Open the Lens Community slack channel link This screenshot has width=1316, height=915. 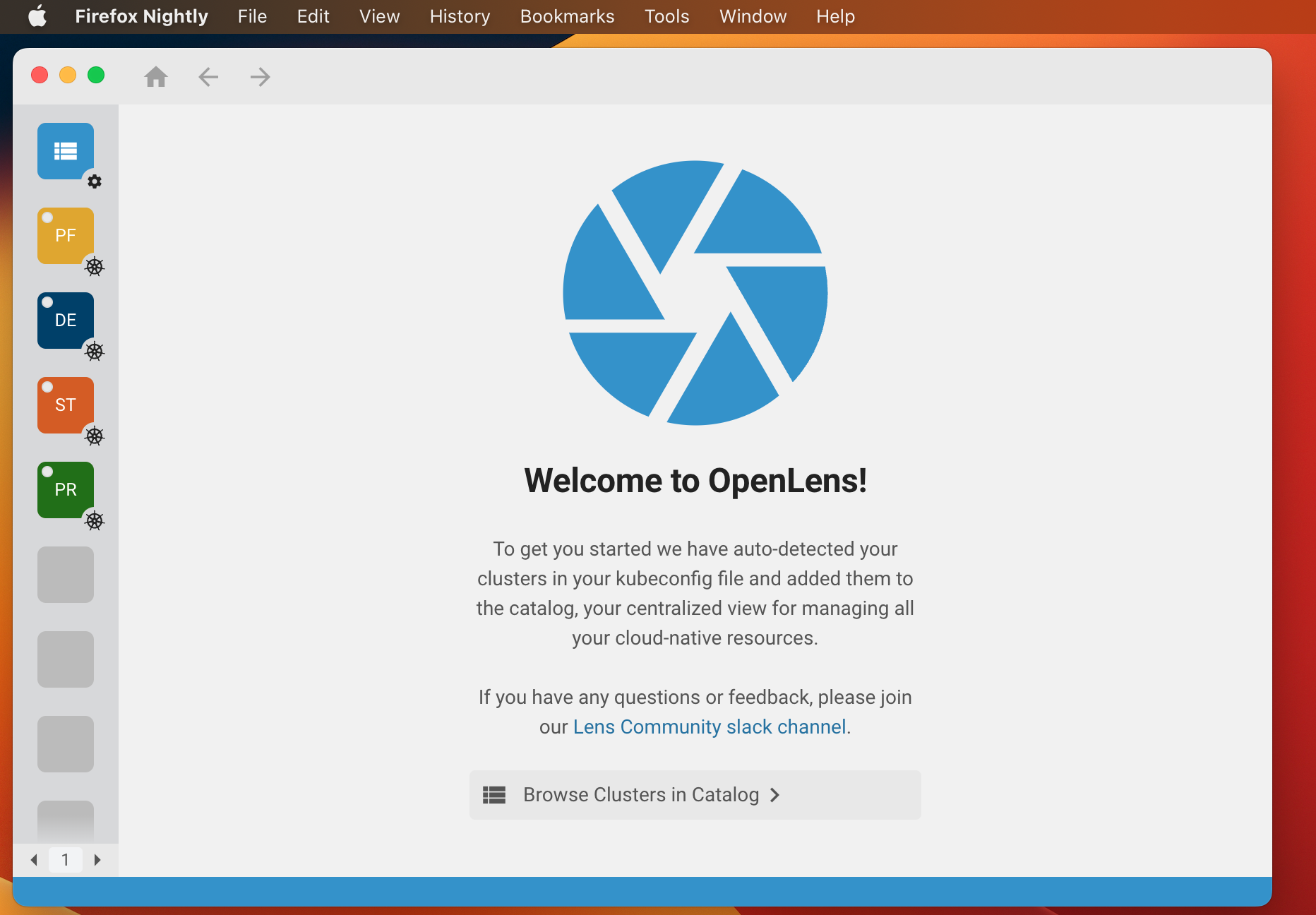[709, 726]
